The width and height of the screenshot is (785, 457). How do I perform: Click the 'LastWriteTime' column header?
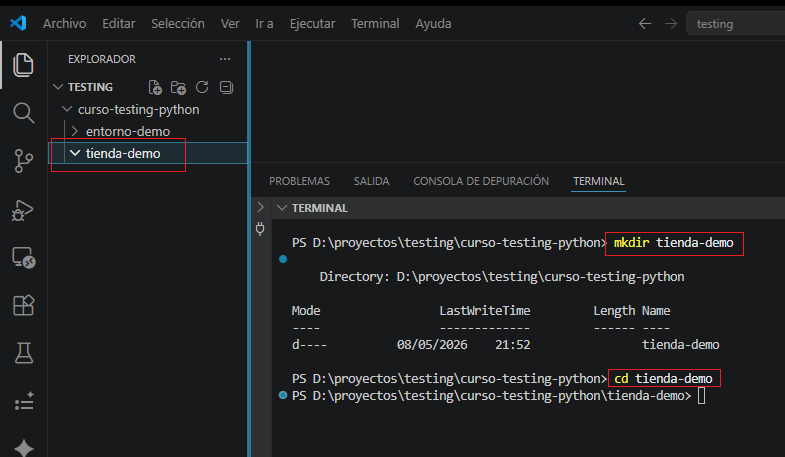point(485,311)
